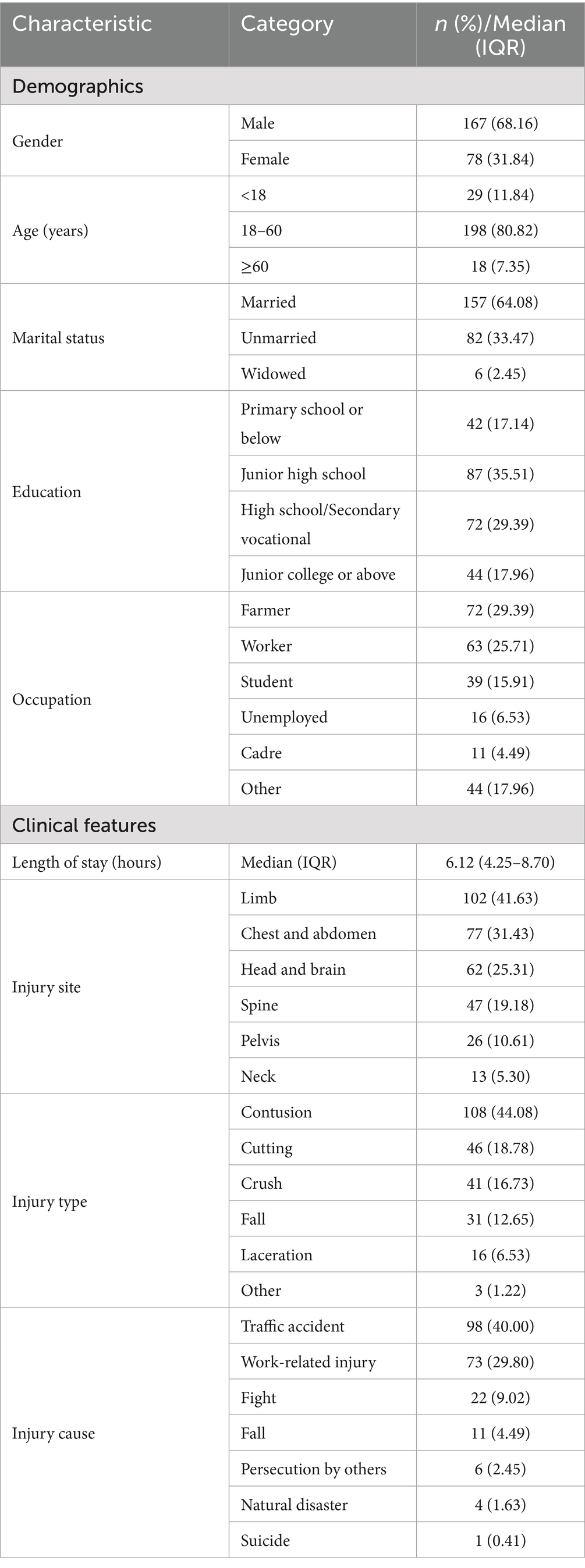Select the Education row label

point(47,492)
